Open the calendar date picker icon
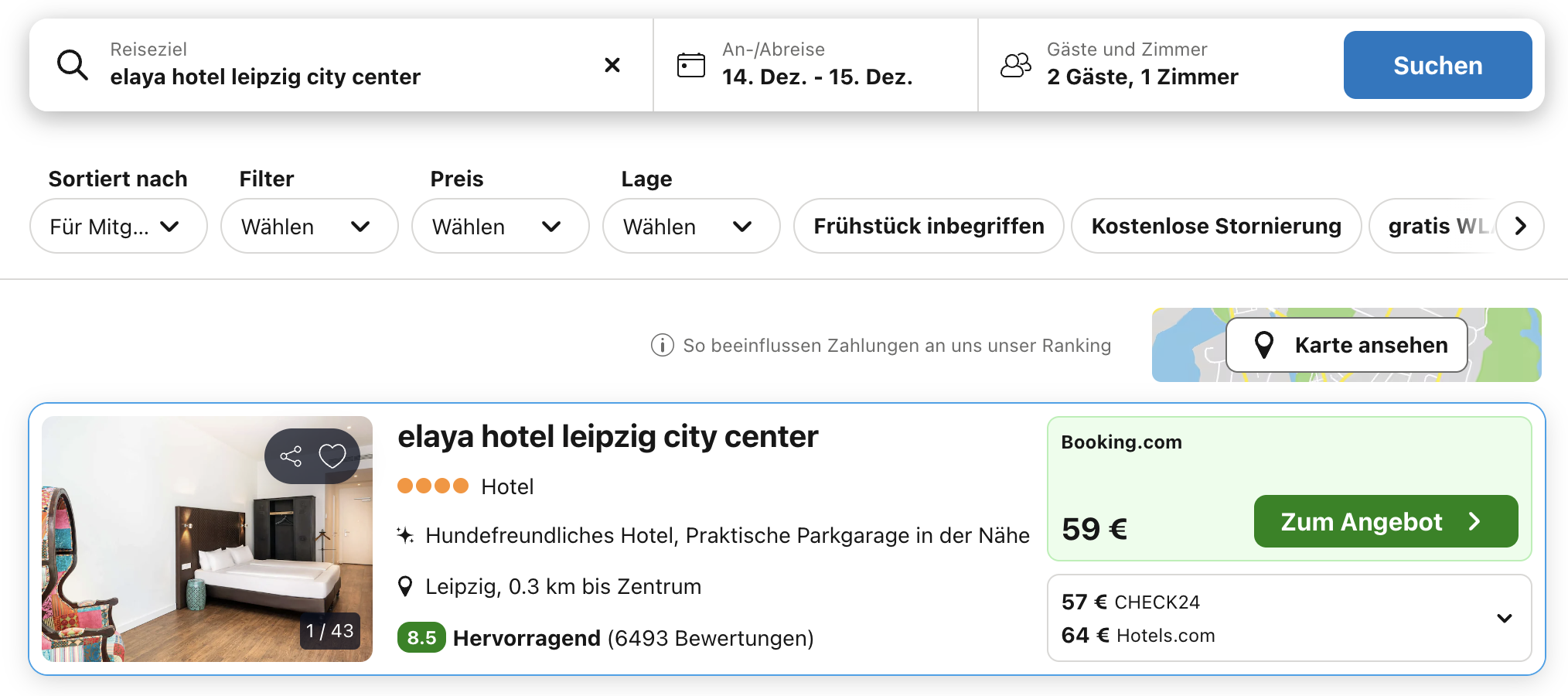 coord(690,65)
